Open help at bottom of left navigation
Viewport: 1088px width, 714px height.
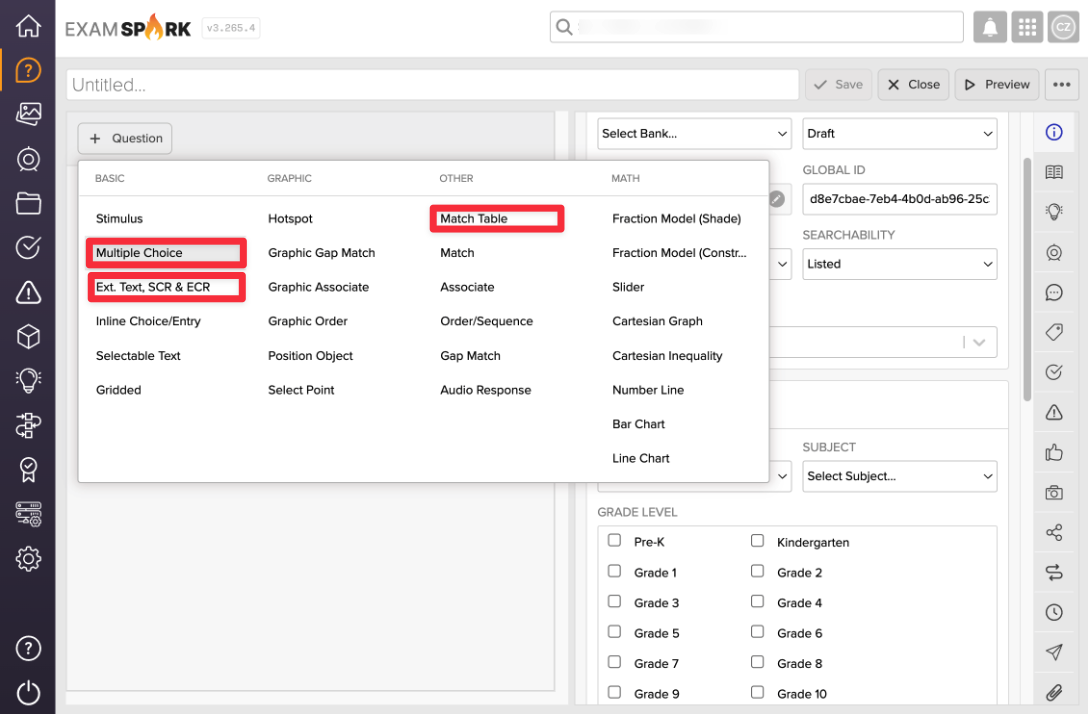(28, 648)
